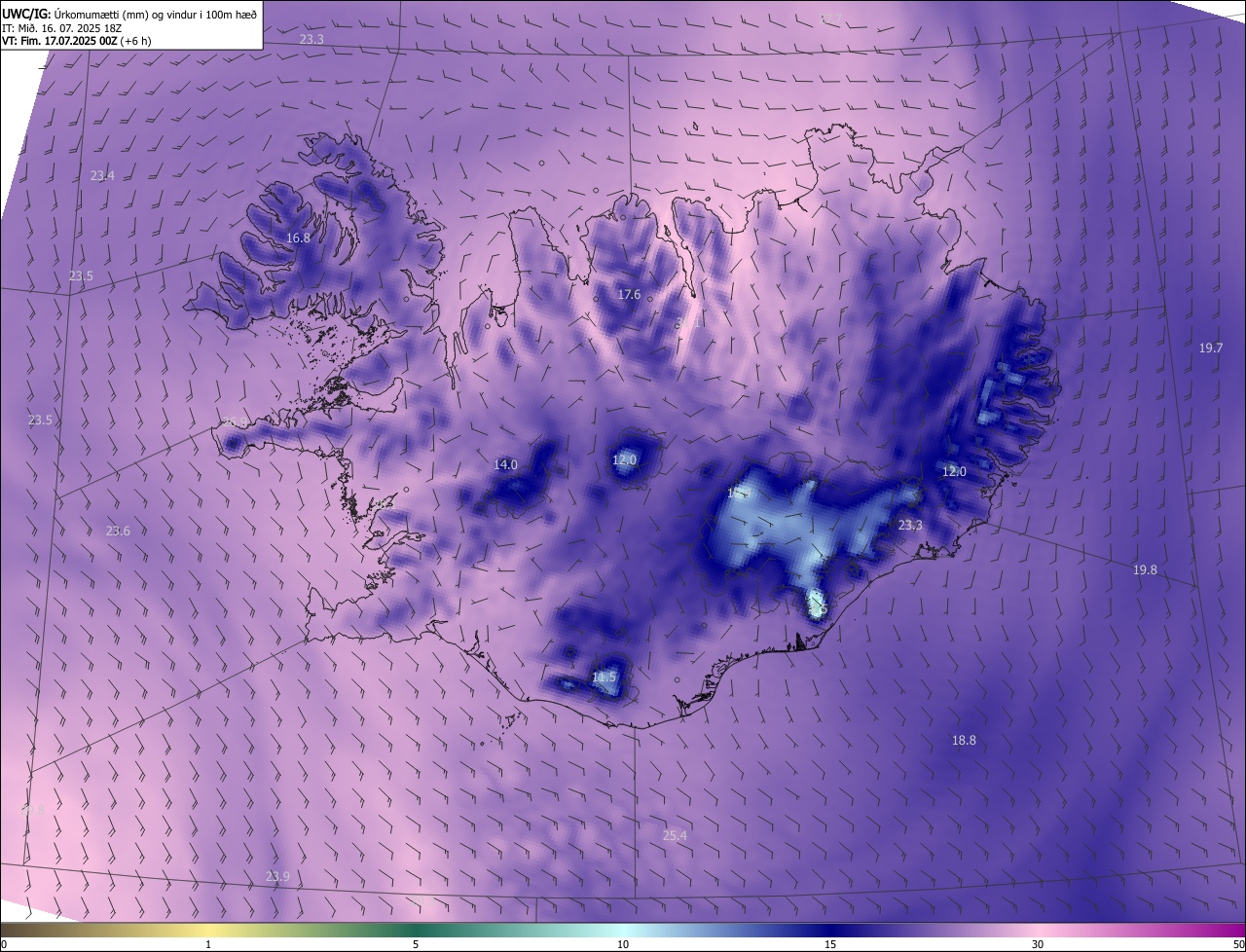The width and height of the screenshot is (1246, 952).
Task: Select the 30 tick on the colour scale
Action: (x=1038, y=944)
